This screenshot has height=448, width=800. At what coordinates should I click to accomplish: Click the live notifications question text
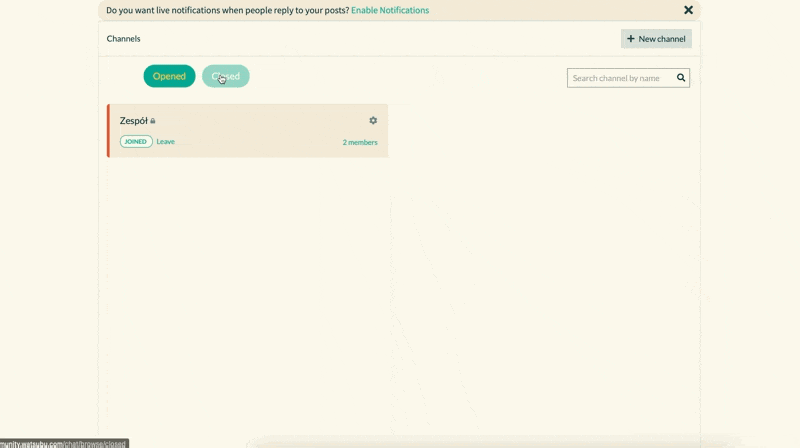[227, 10]
